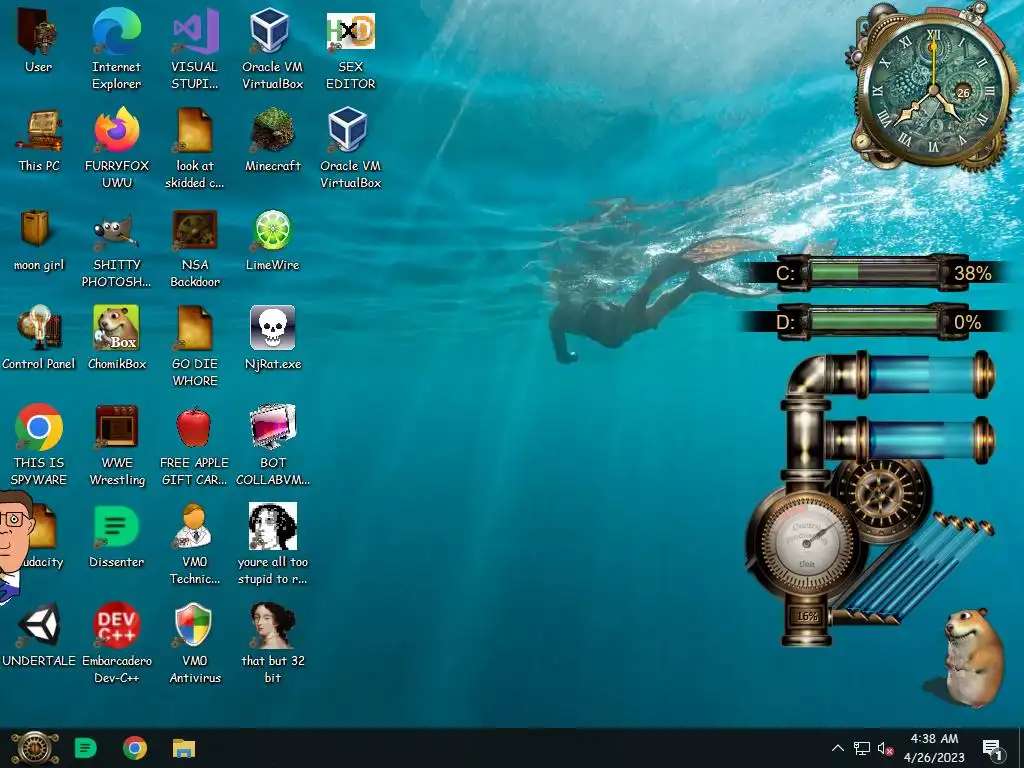Select the ChomikBox shortcut

point(117,338)
